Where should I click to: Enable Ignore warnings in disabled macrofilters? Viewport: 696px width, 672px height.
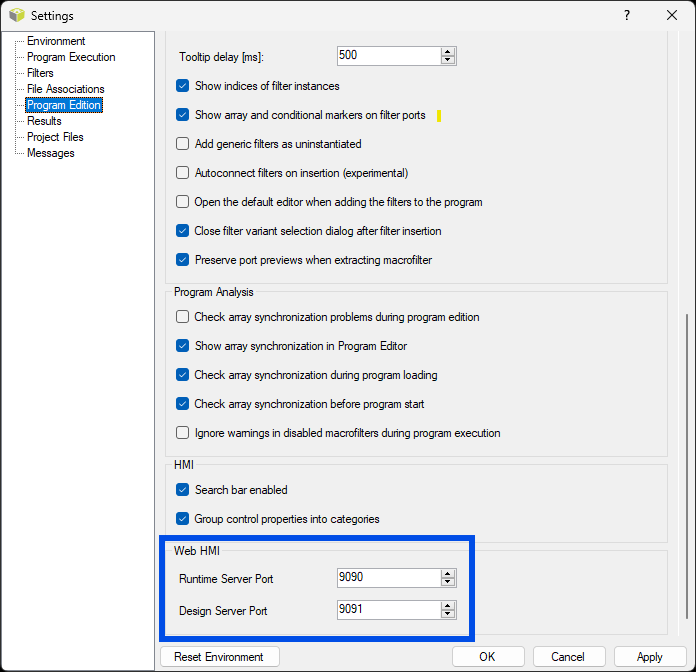(x=182, y=433)
